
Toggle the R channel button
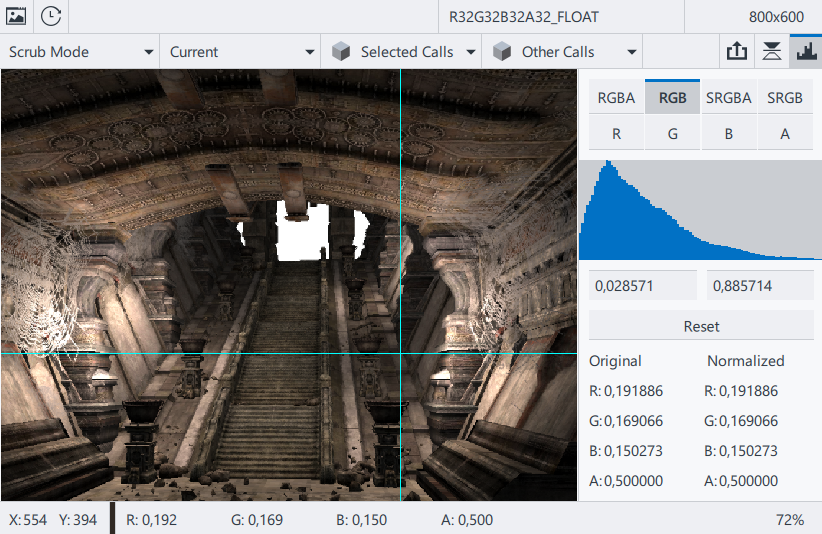(616, 134)
